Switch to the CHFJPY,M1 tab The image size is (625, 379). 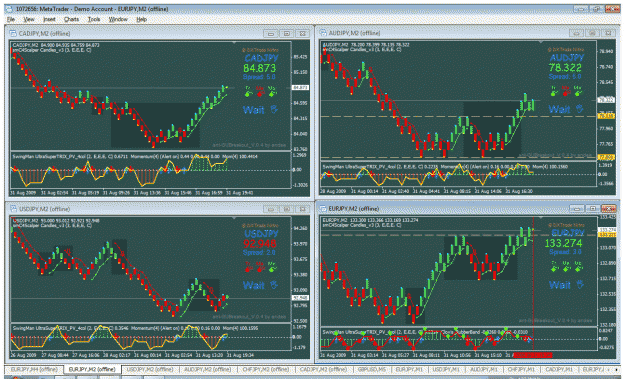click(x=522, y=369)
